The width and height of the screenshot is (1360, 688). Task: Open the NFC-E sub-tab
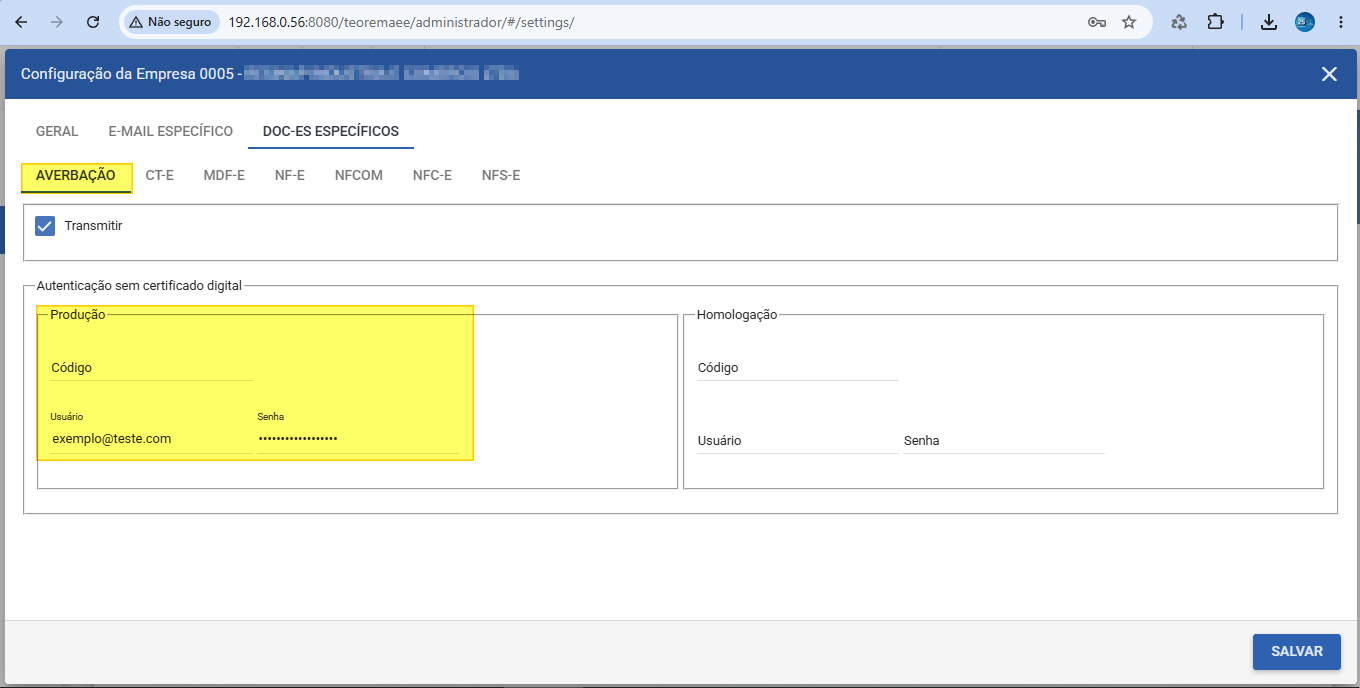(432, 176)
